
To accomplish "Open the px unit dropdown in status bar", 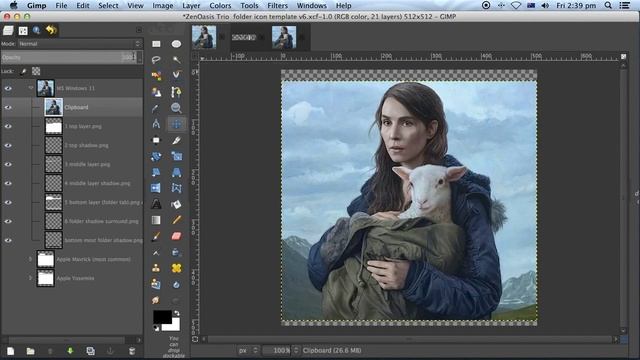I will click(248, 350).
